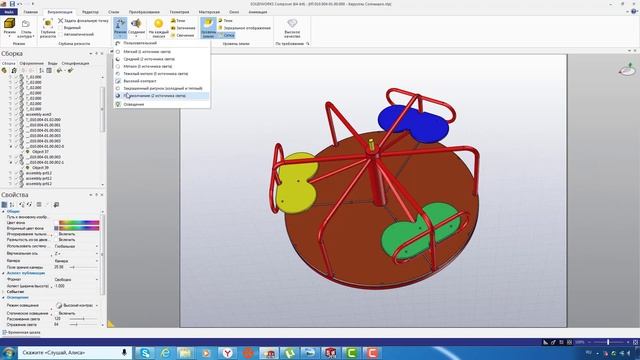640x360 pixels.
Task: Open Internet Explorer from taskbar
Action: coord(164,353)
